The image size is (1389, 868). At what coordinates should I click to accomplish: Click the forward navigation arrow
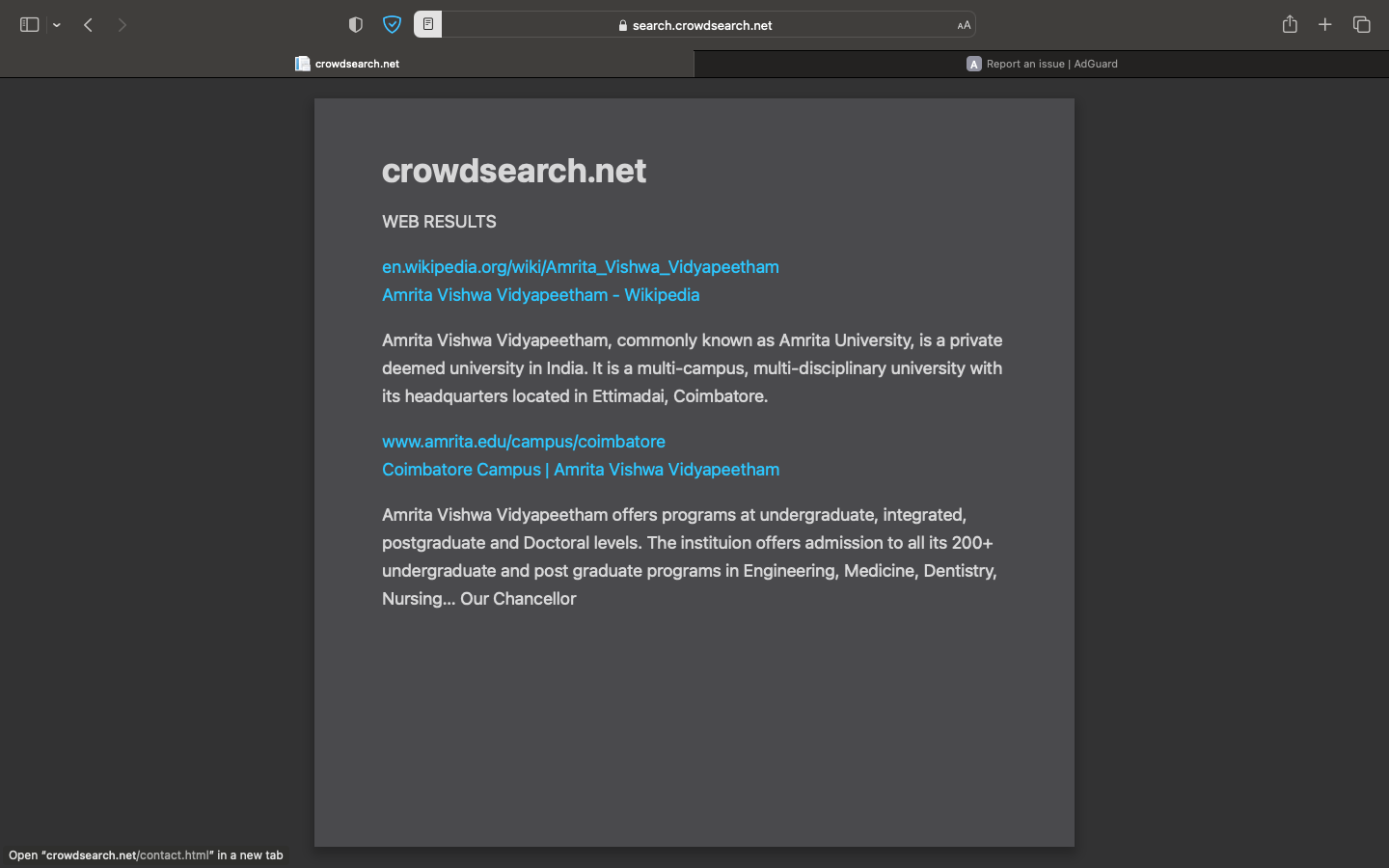(123, 24)
